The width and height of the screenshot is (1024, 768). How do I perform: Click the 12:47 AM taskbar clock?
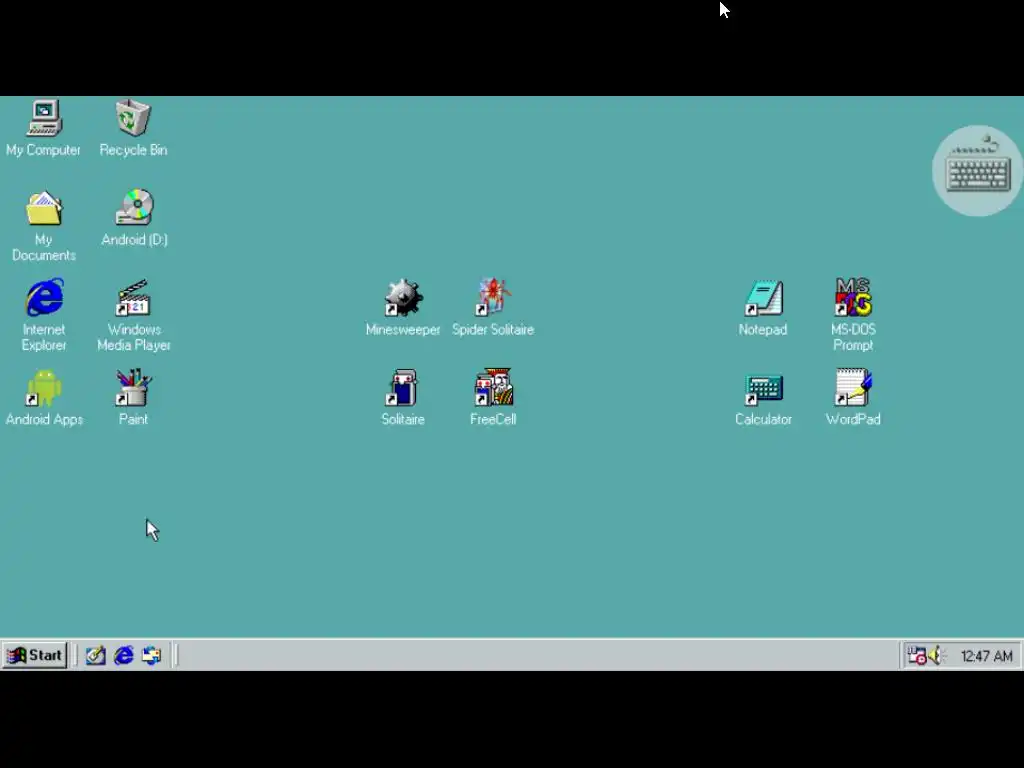point(987,656)
